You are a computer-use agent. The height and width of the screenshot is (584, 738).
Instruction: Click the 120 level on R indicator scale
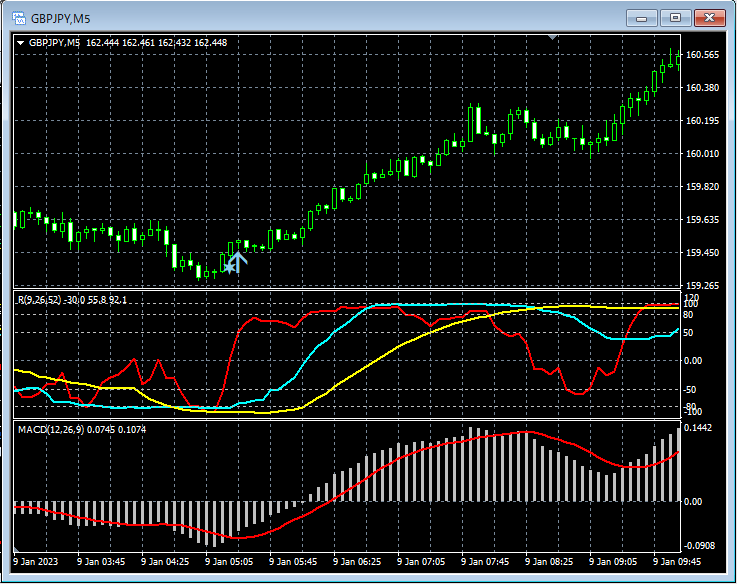[692, 298]
